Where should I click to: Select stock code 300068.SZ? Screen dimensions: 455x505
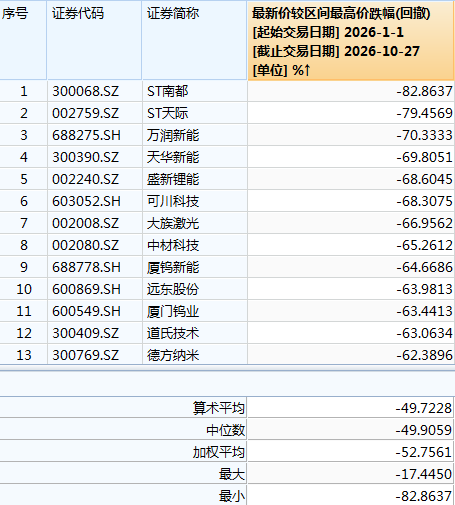[x=86, y=91]
